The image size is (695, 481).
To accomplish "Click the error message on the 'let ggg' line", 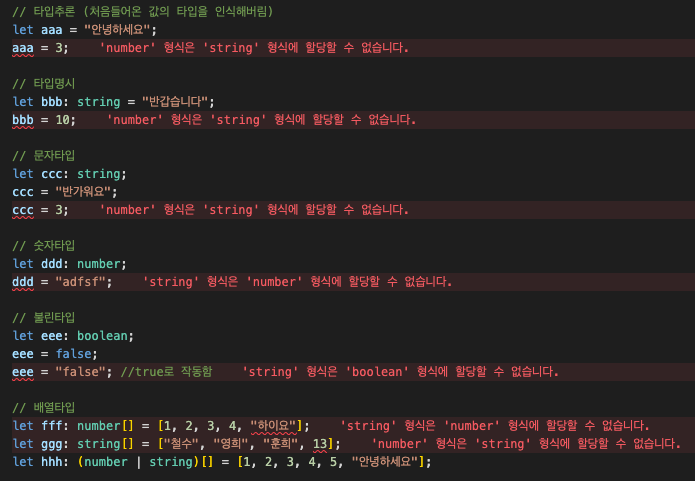I will point(526,443).
